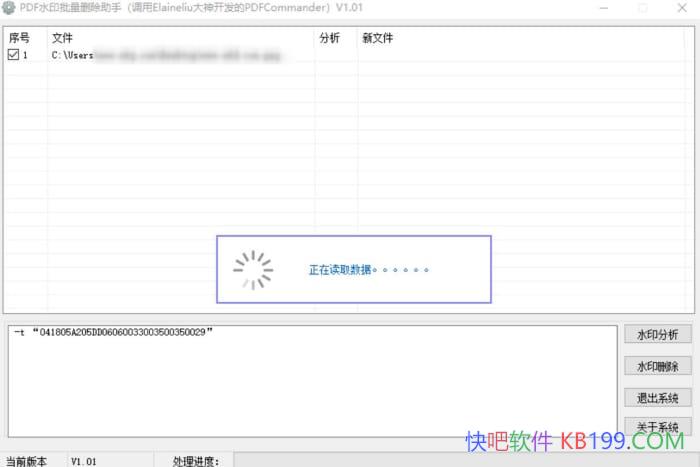Click into the -t parameter text box
The width and height of the screenshot is (700, 467).
(x=310, y=380)
